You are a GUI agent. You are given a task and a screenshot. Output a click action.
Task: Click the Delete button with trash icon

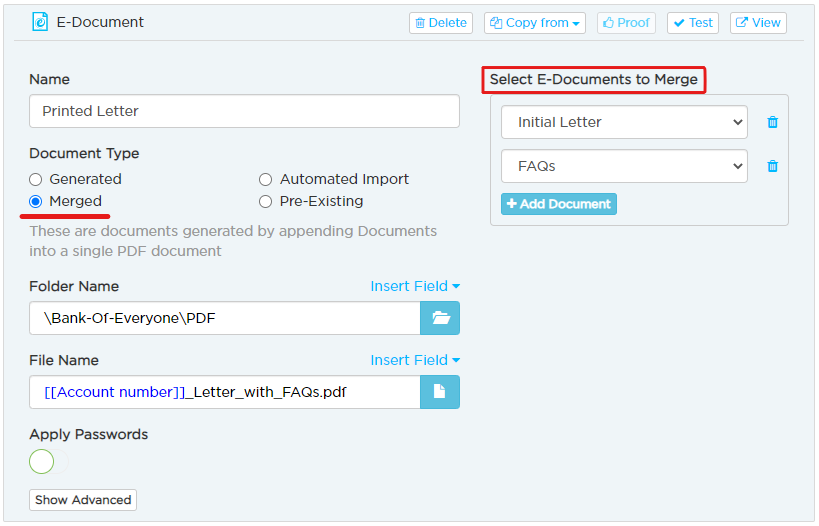441,23
